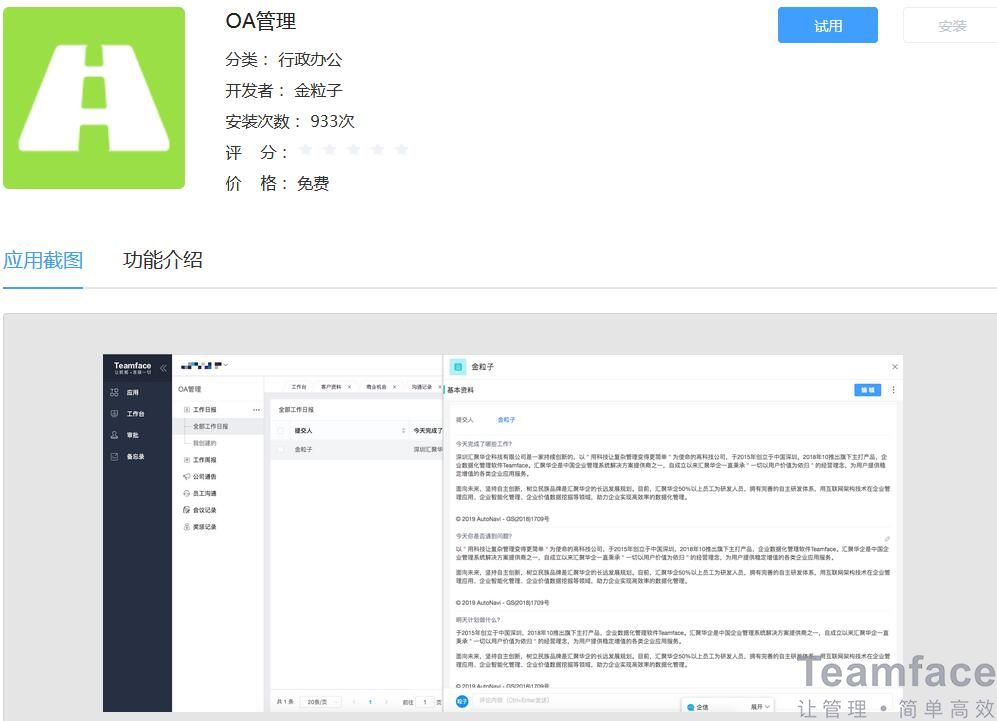This screenshot has height=721, width=997.
Task: Open the 应用 sidebar icon
Action: pyautogui.click(x=114, y=391)
